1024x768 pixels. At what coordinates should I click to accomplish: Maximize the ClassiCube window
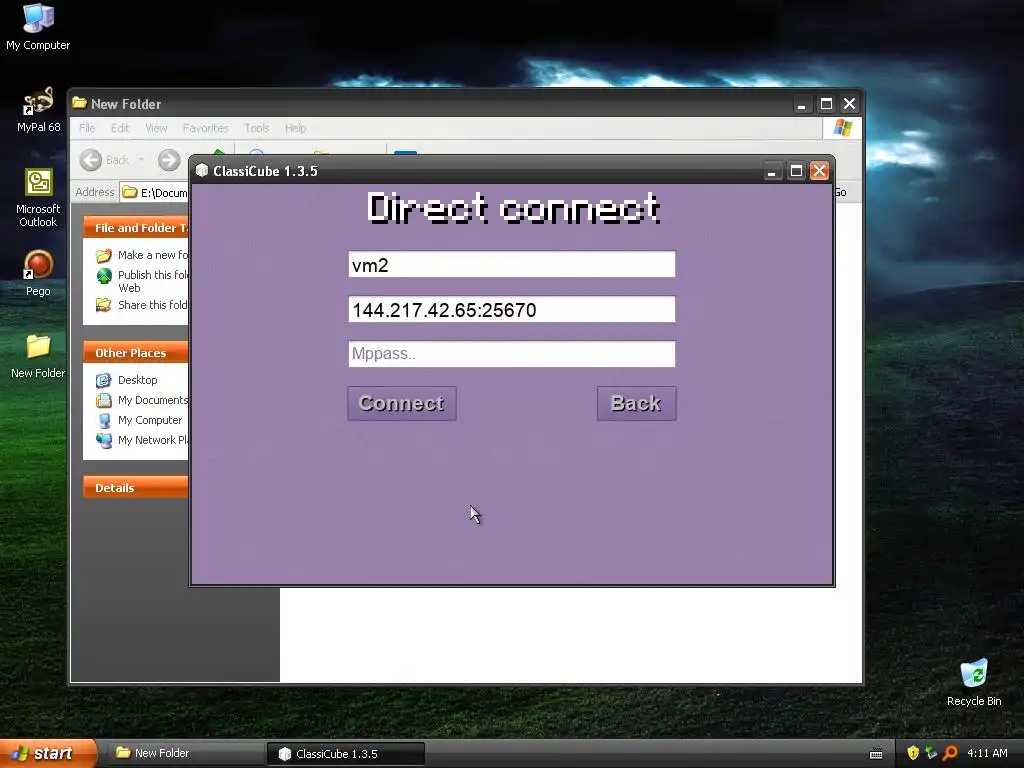tap(796, 171)
